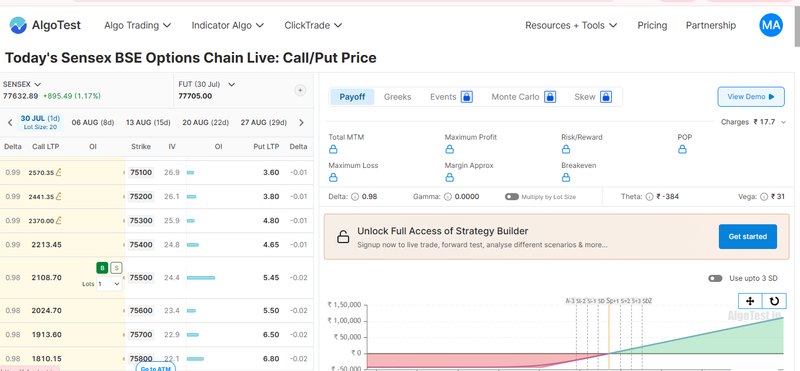Go to previous expiry dates arrow
Screen dimensions: 800x371
(10, 122)
